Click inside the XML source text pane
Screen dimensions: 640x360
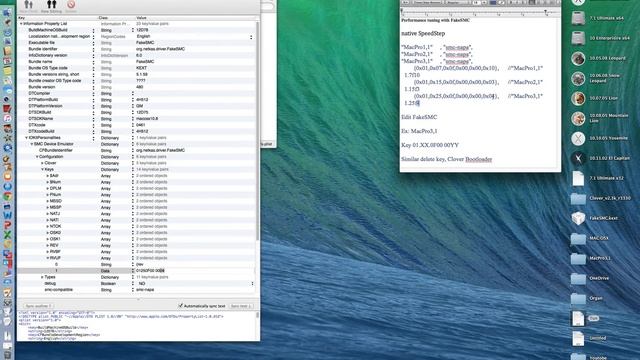136,326
